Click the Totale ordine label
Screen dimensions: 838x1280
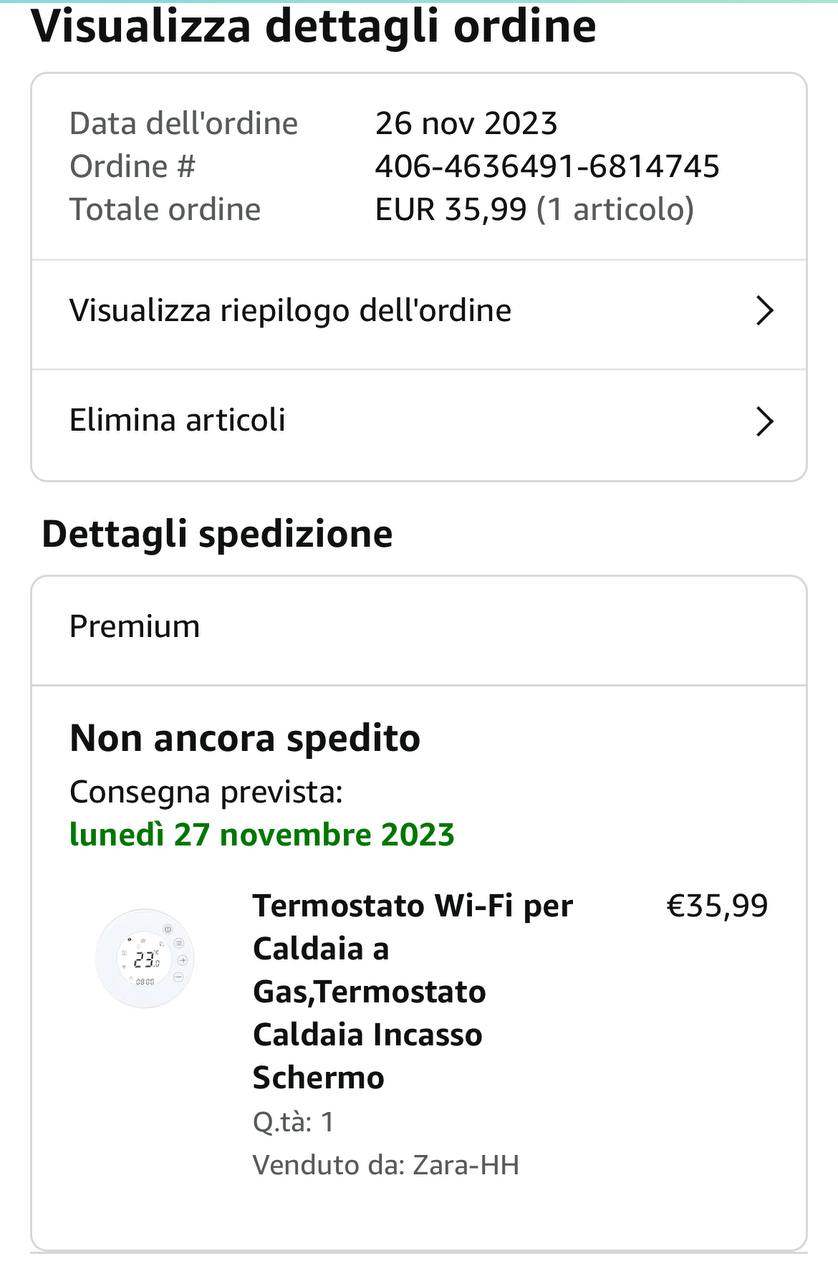(165, 209)
